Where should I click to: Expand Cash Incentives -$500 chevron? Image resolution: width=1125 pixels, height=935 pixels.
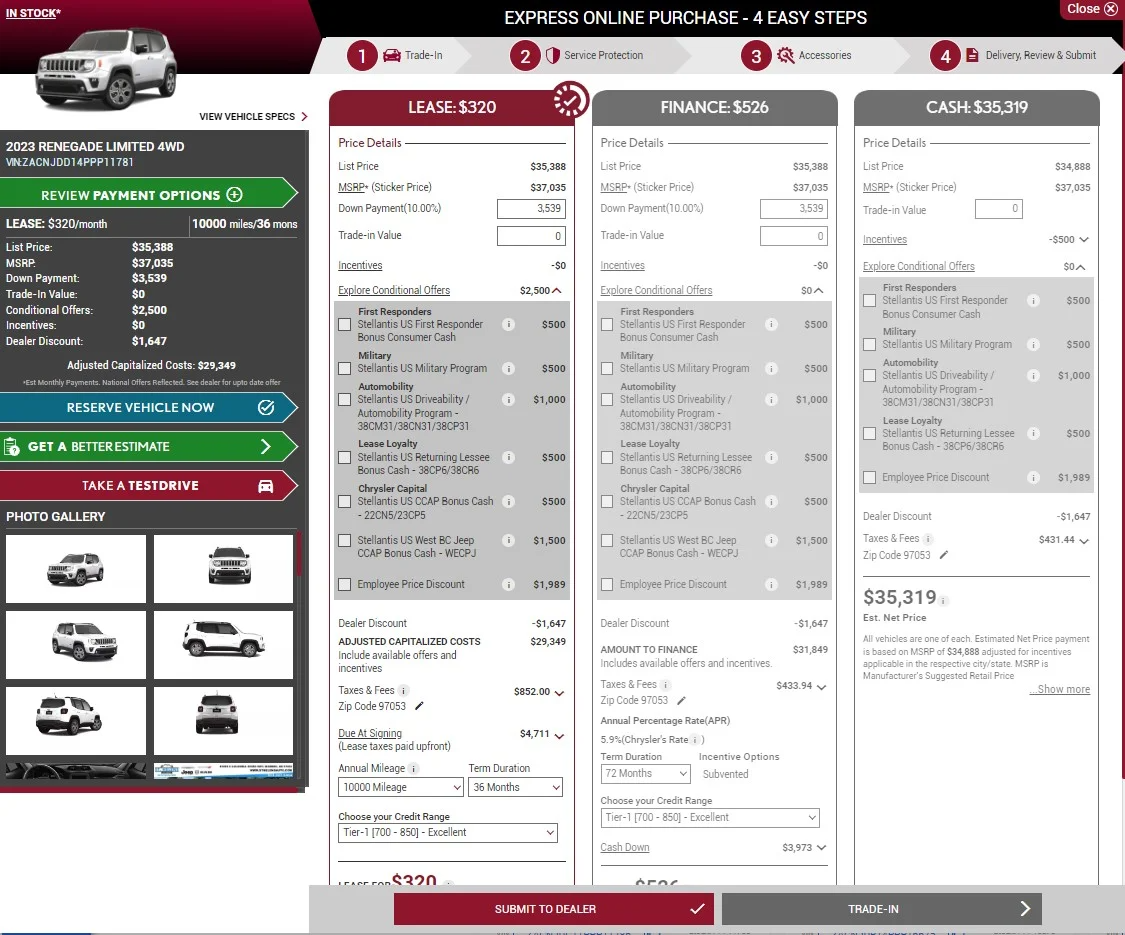[x=1084, y=240]
